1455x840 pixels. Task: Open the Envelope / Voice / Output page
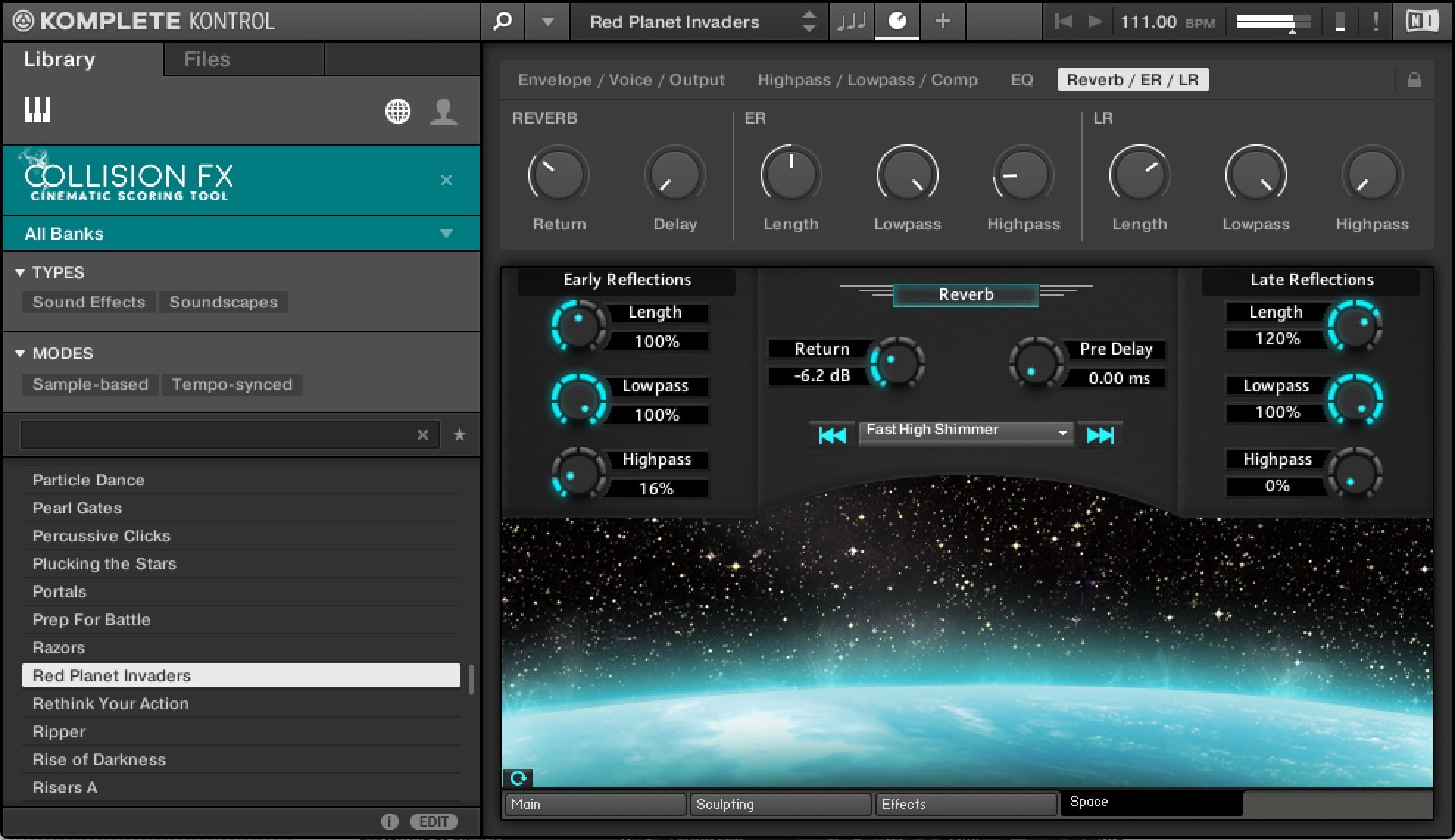[x=621, y=79]
